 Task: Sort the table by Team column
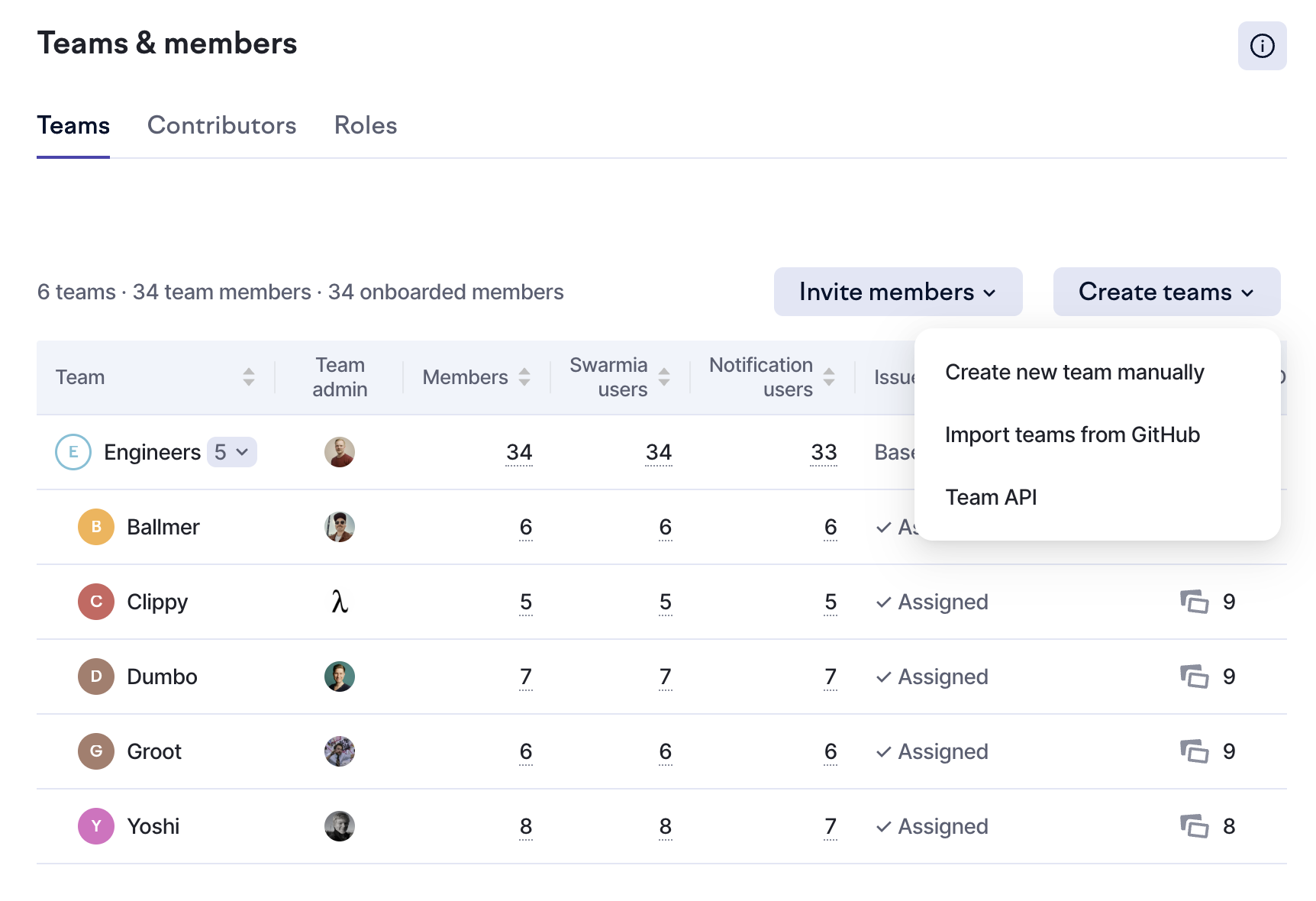click(x=248, y=377)
